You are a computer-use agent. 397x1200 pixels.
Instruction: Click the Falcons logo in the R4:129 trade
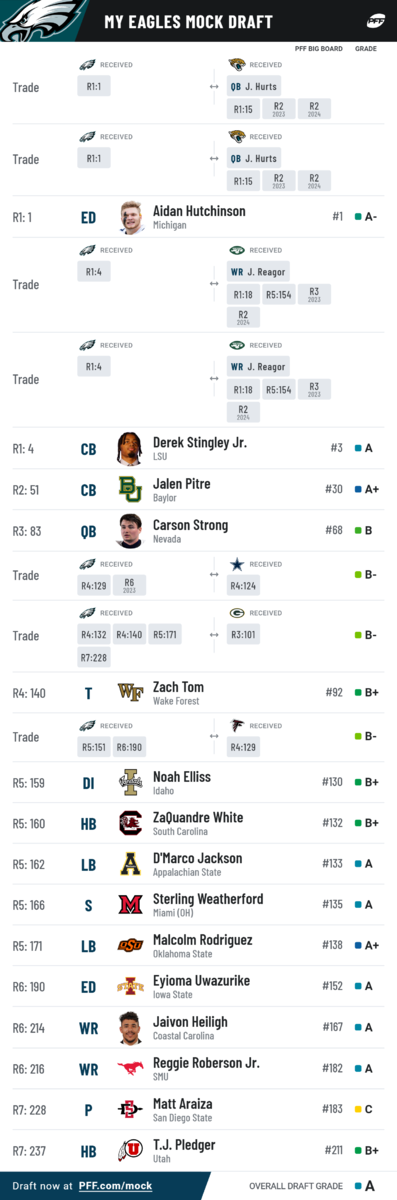(x=237, y=725)
